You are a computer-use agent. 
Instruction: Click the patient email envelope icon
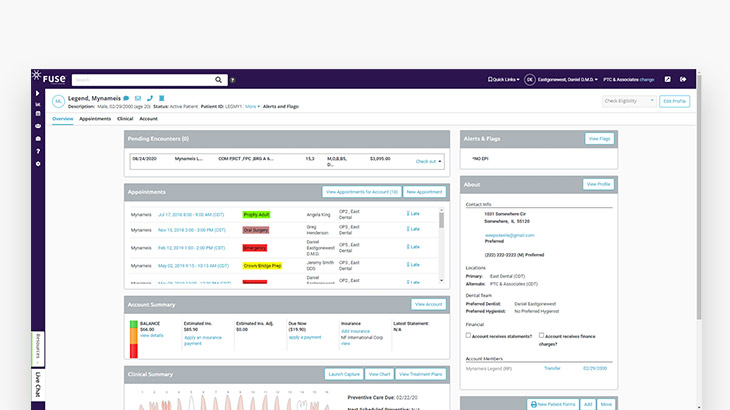pos(138,98)
